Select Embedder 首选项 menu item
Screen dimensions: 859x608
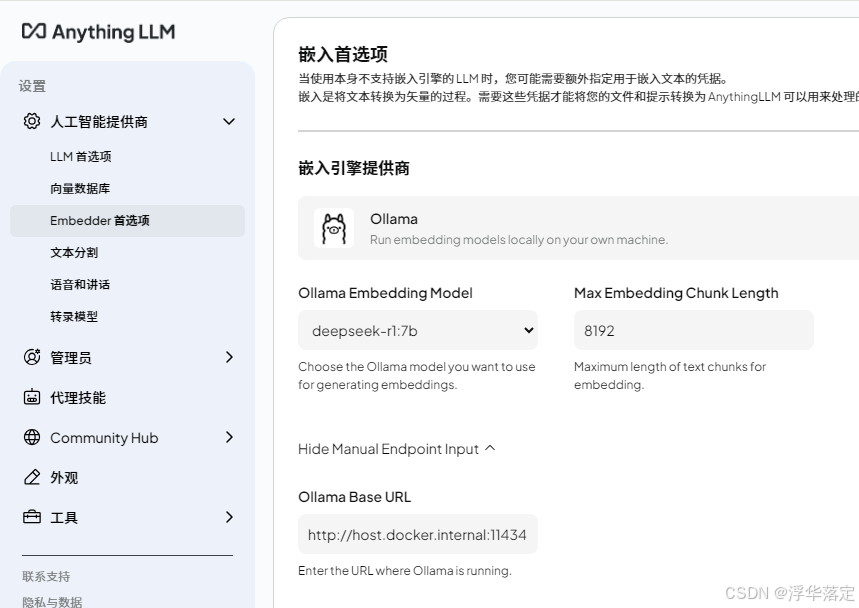tap(127, 221)
